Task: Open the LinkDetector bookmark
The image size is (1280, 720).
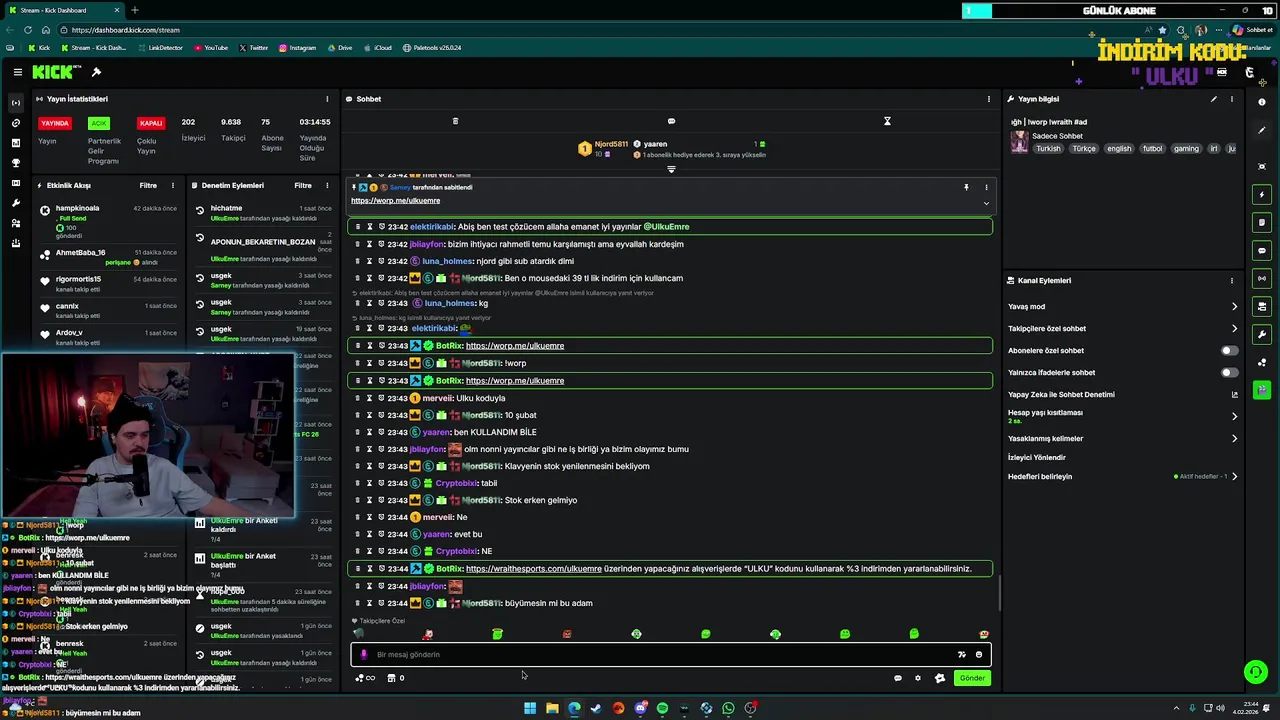Action: click(x=160, y=48)
